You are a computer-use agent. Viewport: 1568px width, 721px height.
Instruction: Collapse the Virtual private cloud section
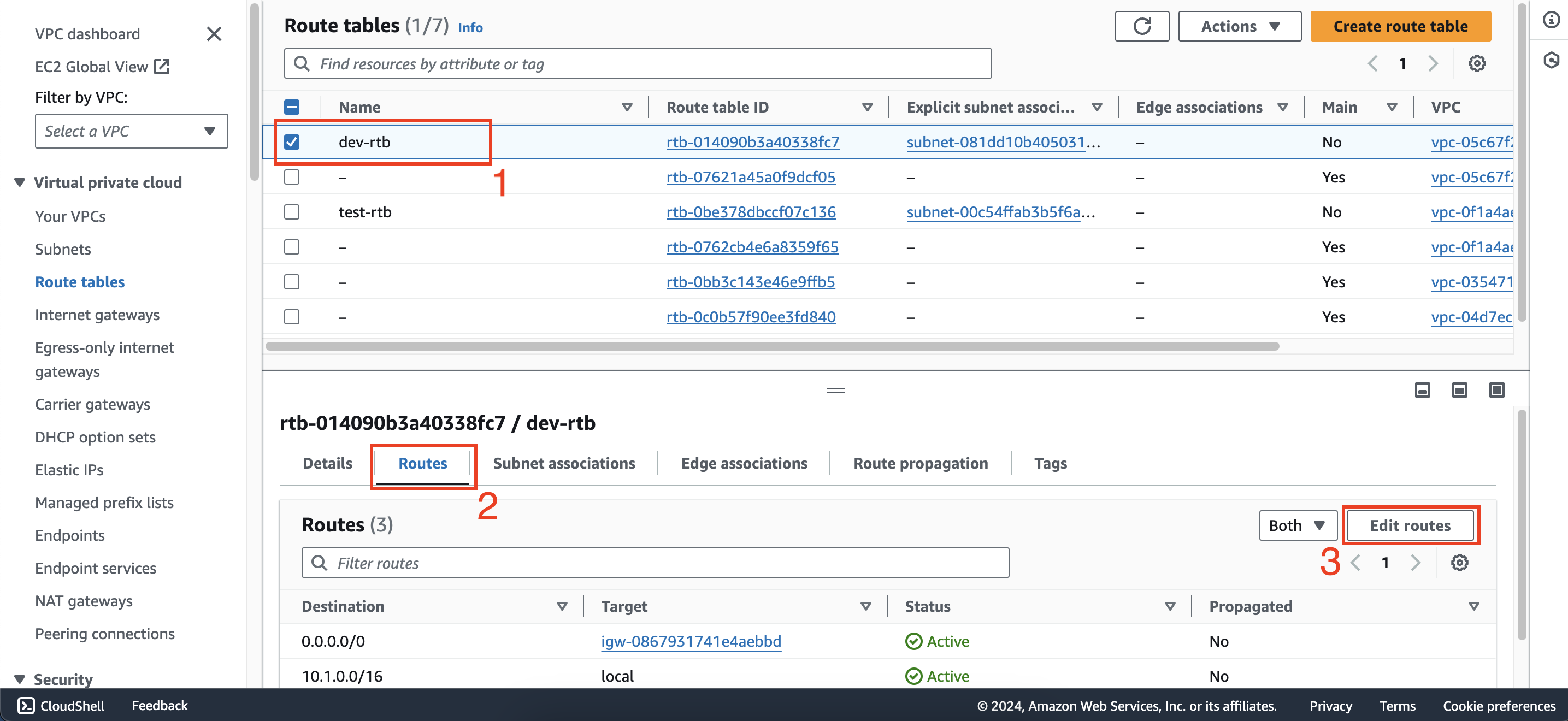click(x=20, y=182)
